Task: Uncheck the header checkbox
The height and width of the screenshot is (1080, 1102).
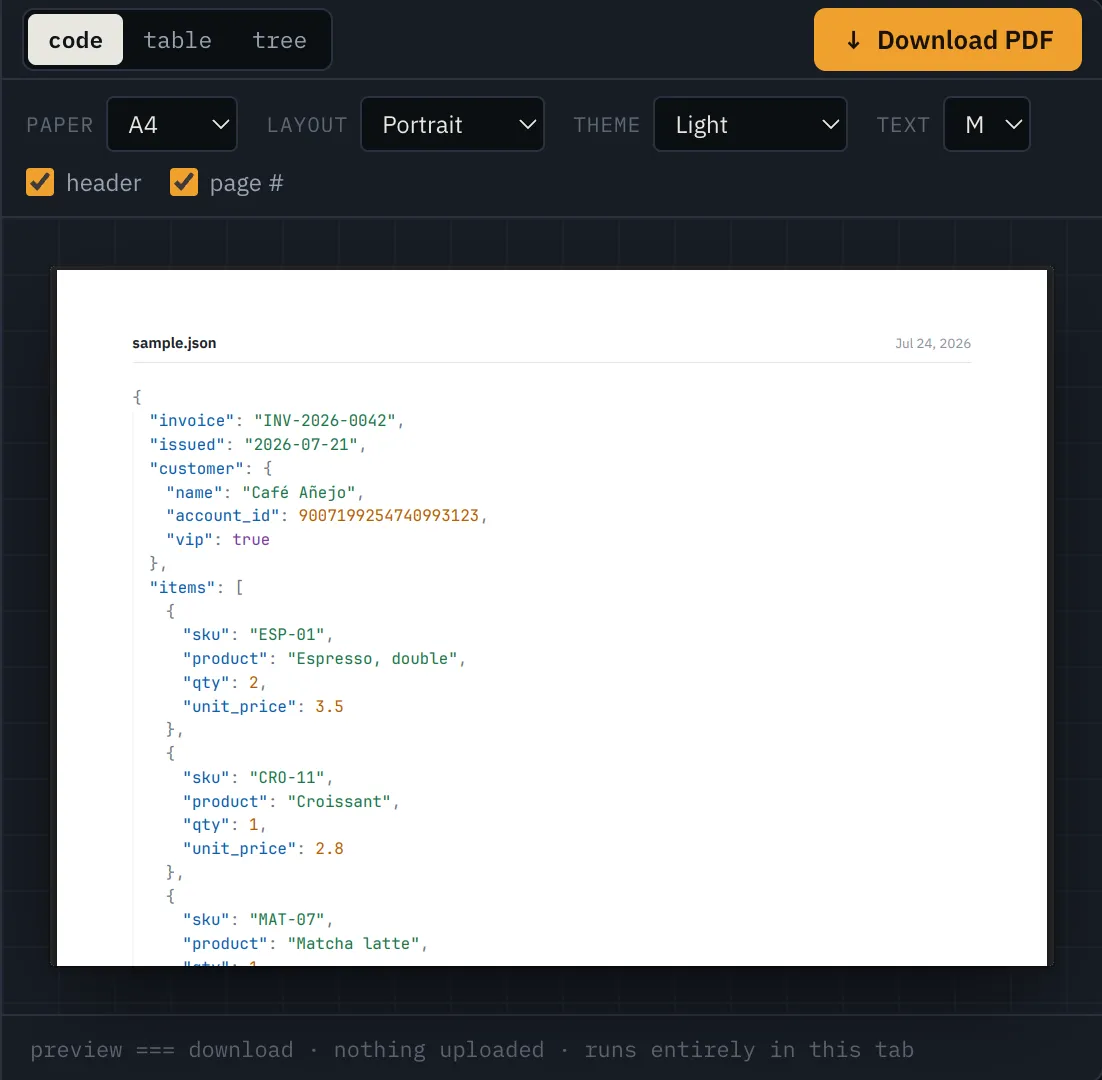Action: click(40, 183)
